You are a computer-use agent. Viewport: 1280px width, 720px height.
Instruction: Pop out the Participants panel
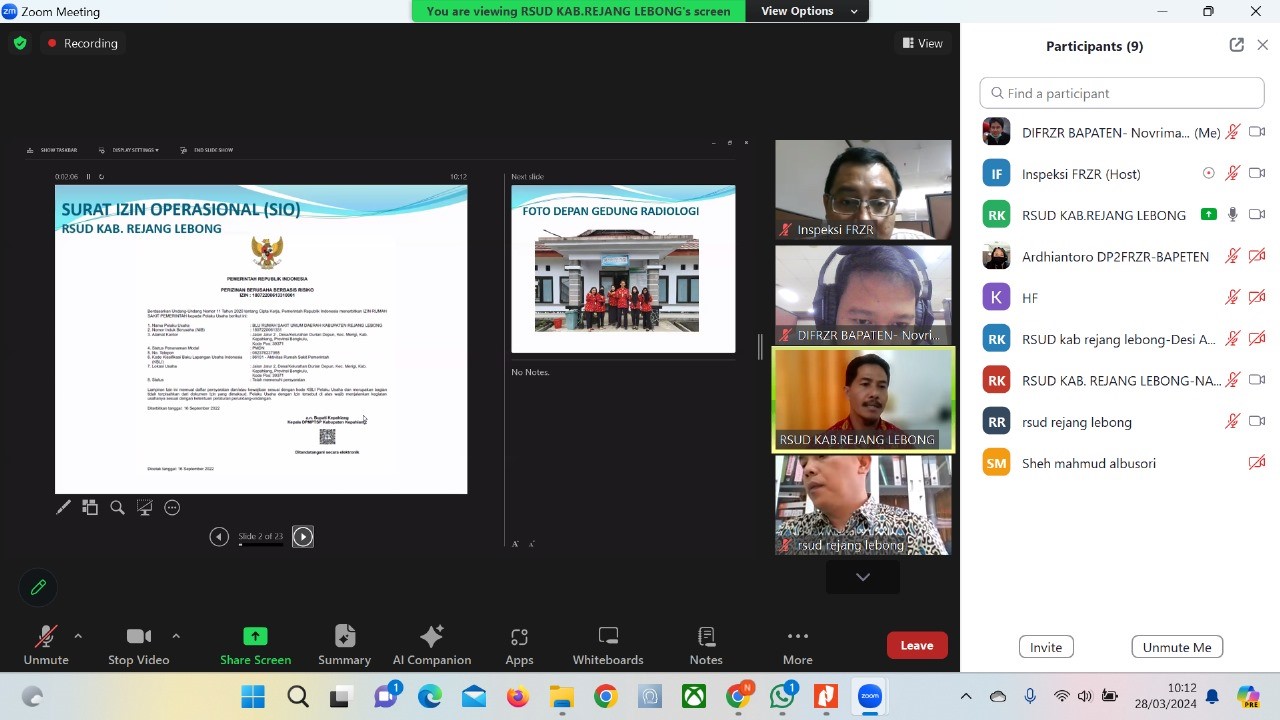pyautogui.click(x=1237, y=45)
